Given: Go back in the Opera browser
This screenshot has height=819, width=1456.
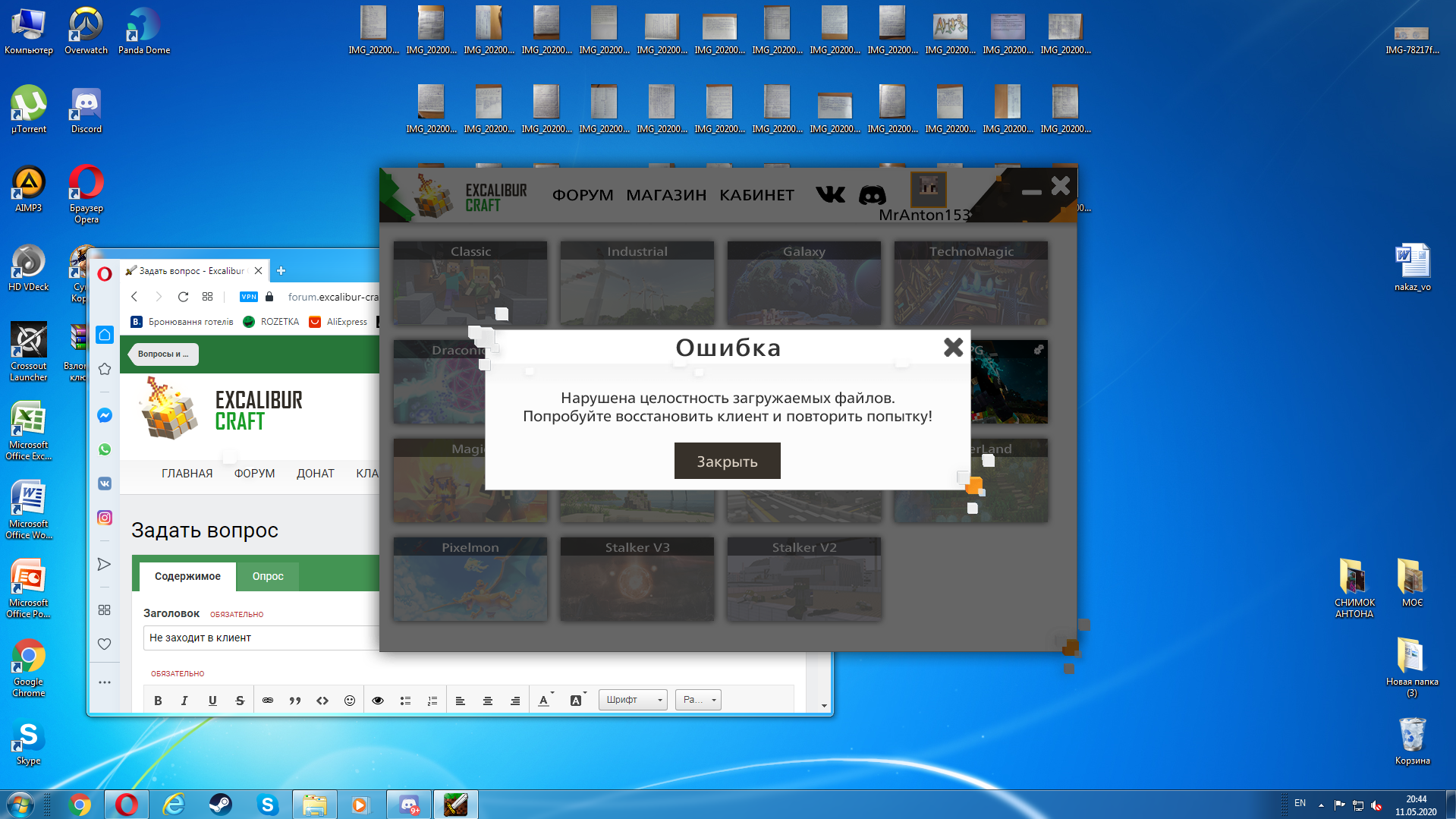Looking at the screenshot, I should coord(134,297).
